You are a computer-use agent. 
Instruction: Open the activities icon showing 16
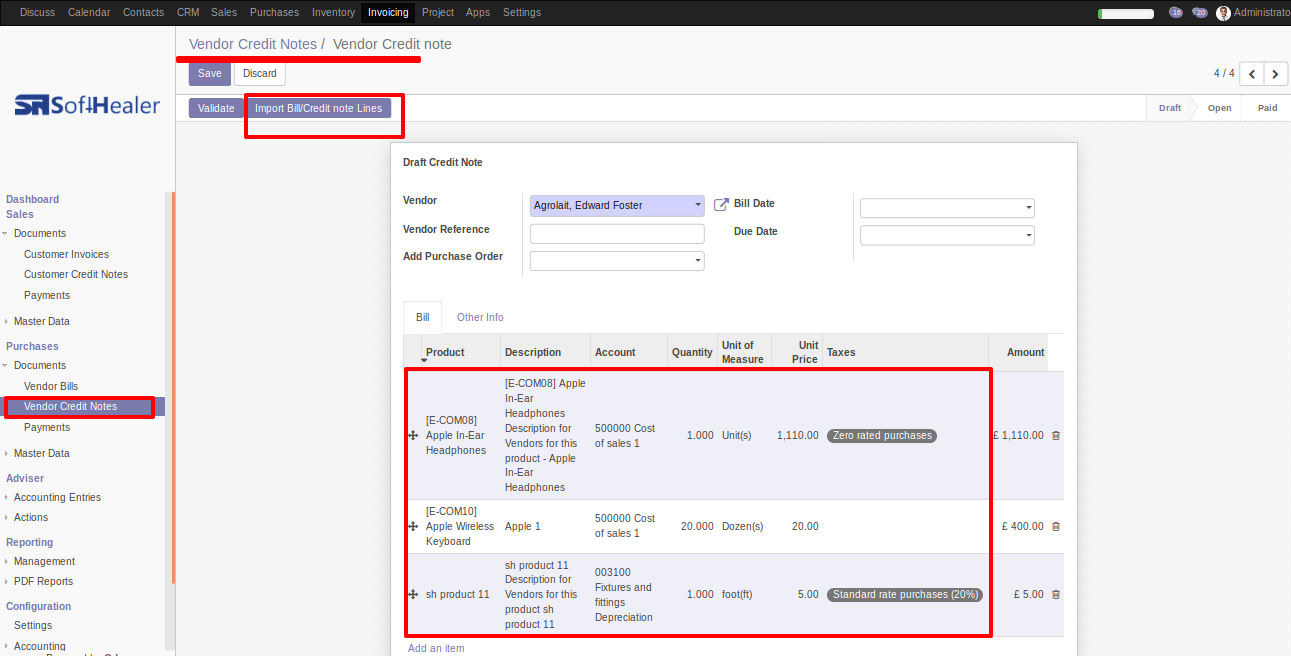point(1176,13)
